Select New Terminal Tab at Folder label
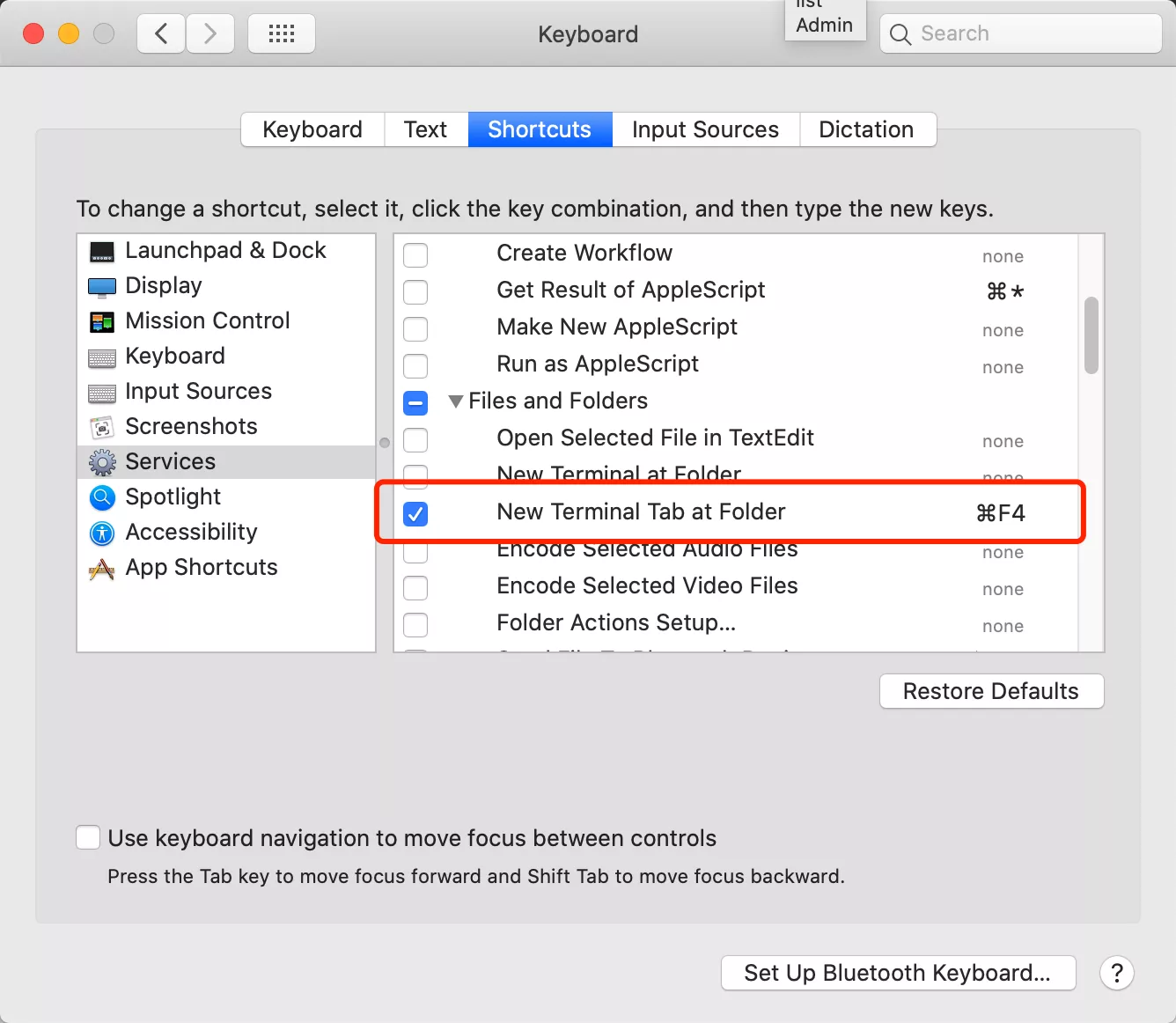This screenshot has height=1023, width=1176. coord(641,512)
